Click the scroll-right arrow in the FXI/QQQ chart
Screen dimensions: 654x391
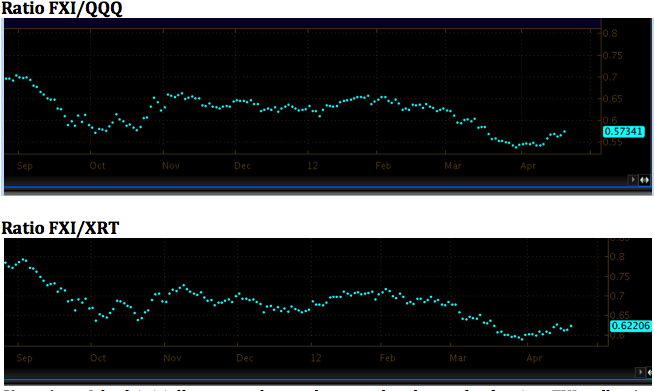633,180
